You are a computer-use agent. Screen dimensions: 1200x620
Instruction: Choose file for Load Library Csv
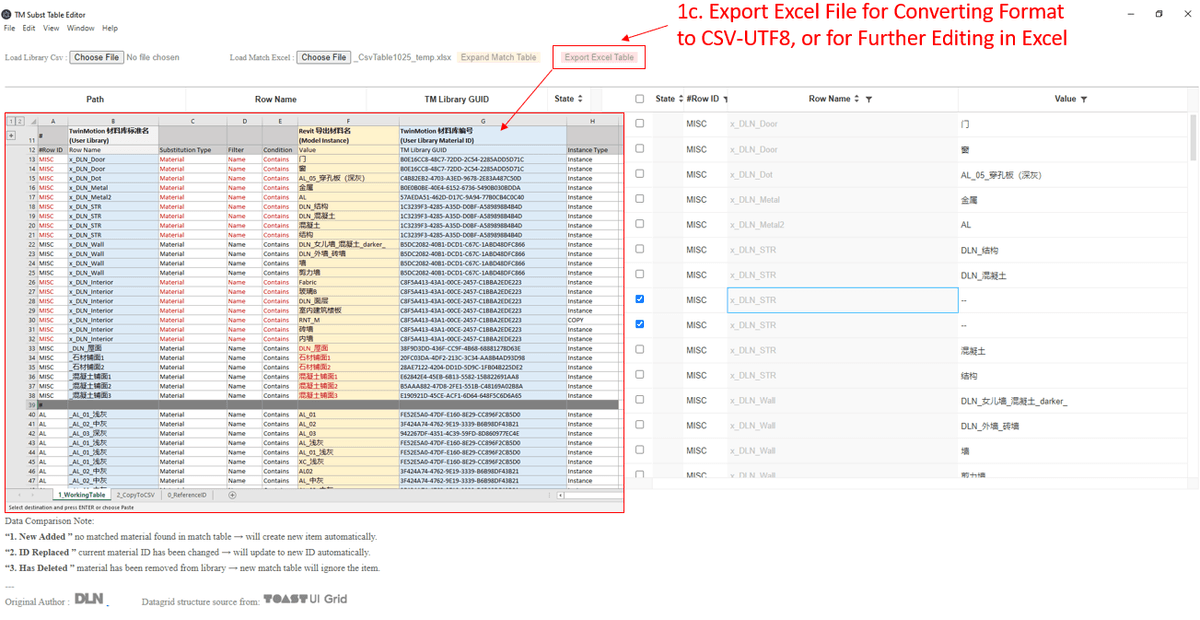tap(97, 57)
